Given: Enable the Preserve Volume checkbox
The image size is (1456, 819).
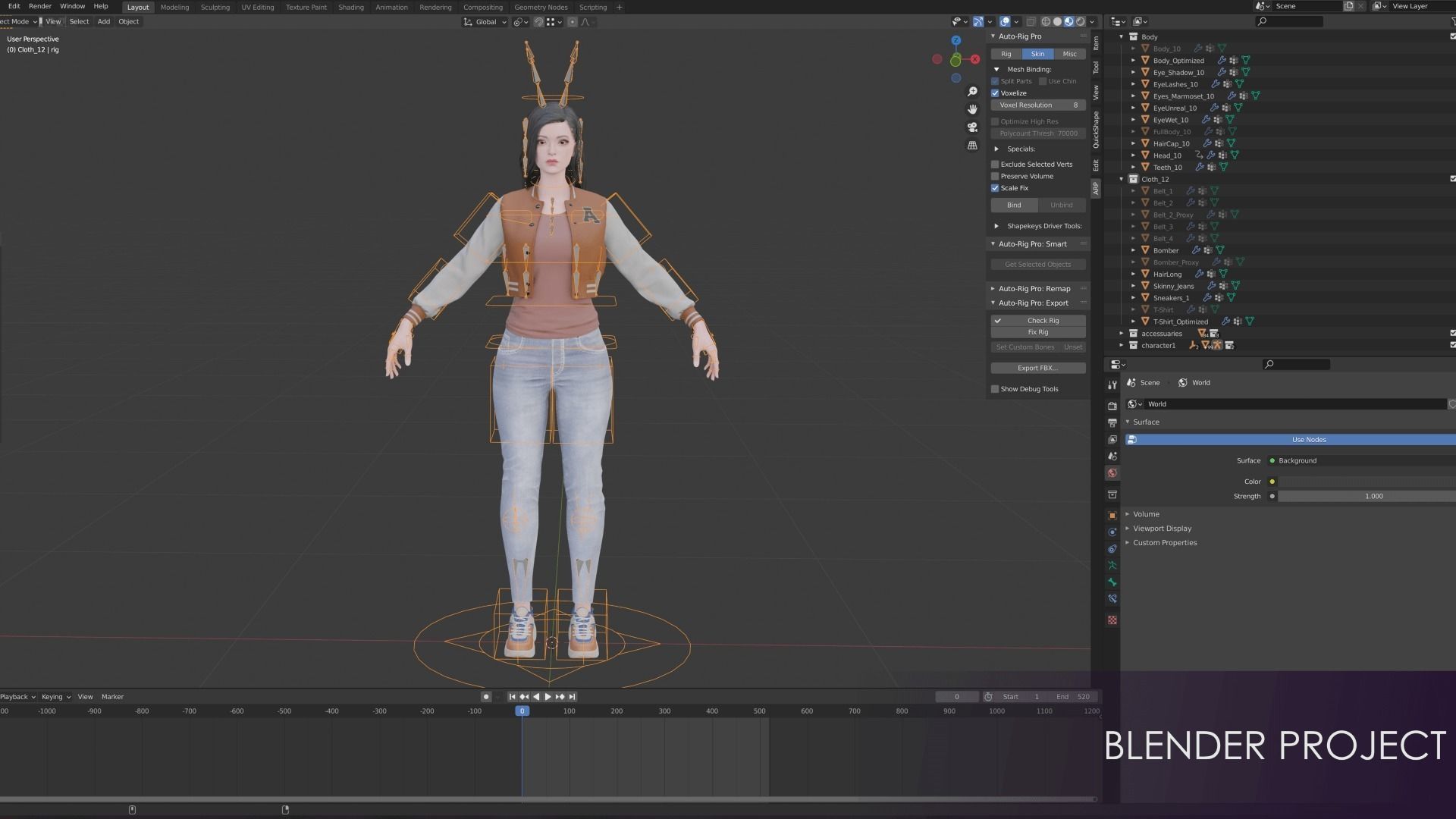Looking at the screenshot, I should pyautogui.click(x=995, y=176).
